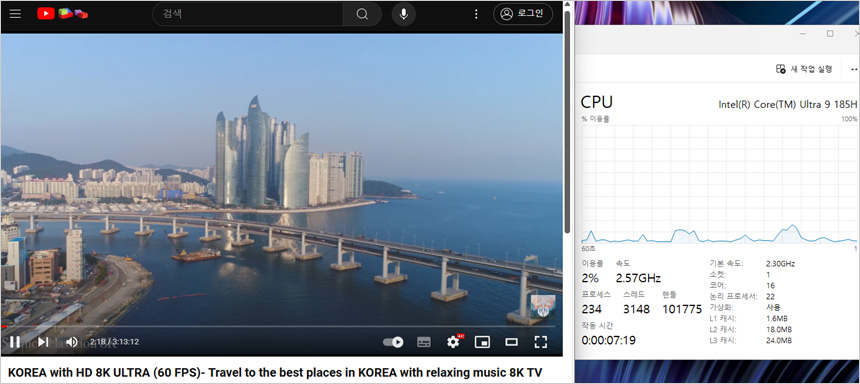This screenshot has height=384, width=860.
Task: Open YouTube settings three-dot menu
Action: pos(476,14)
